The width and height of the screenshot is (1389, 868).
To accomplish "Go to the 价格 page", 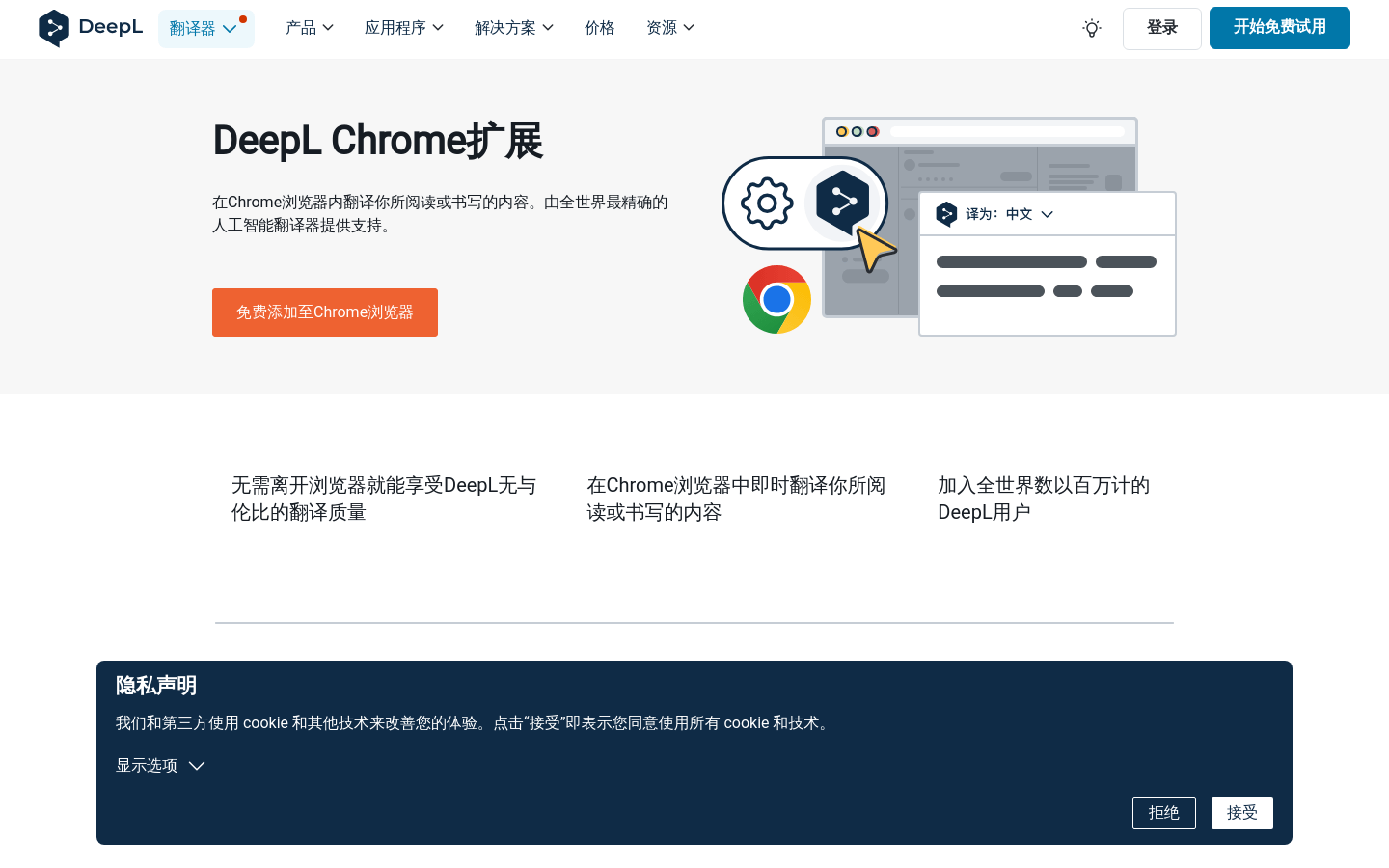I will click(x=600, y=28).
